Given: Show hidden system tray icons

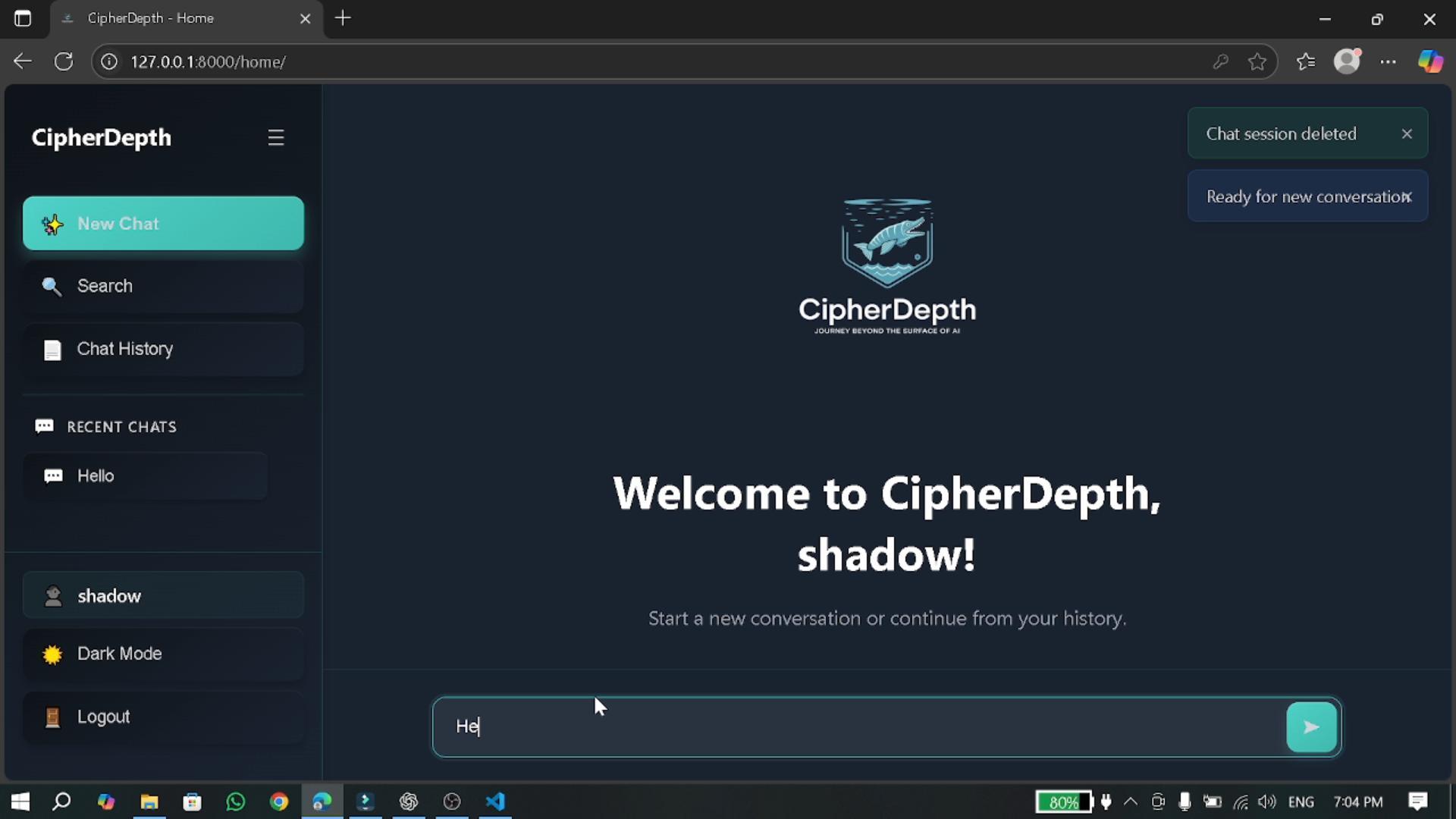Looking at the screenshot, I should 1131,802.
